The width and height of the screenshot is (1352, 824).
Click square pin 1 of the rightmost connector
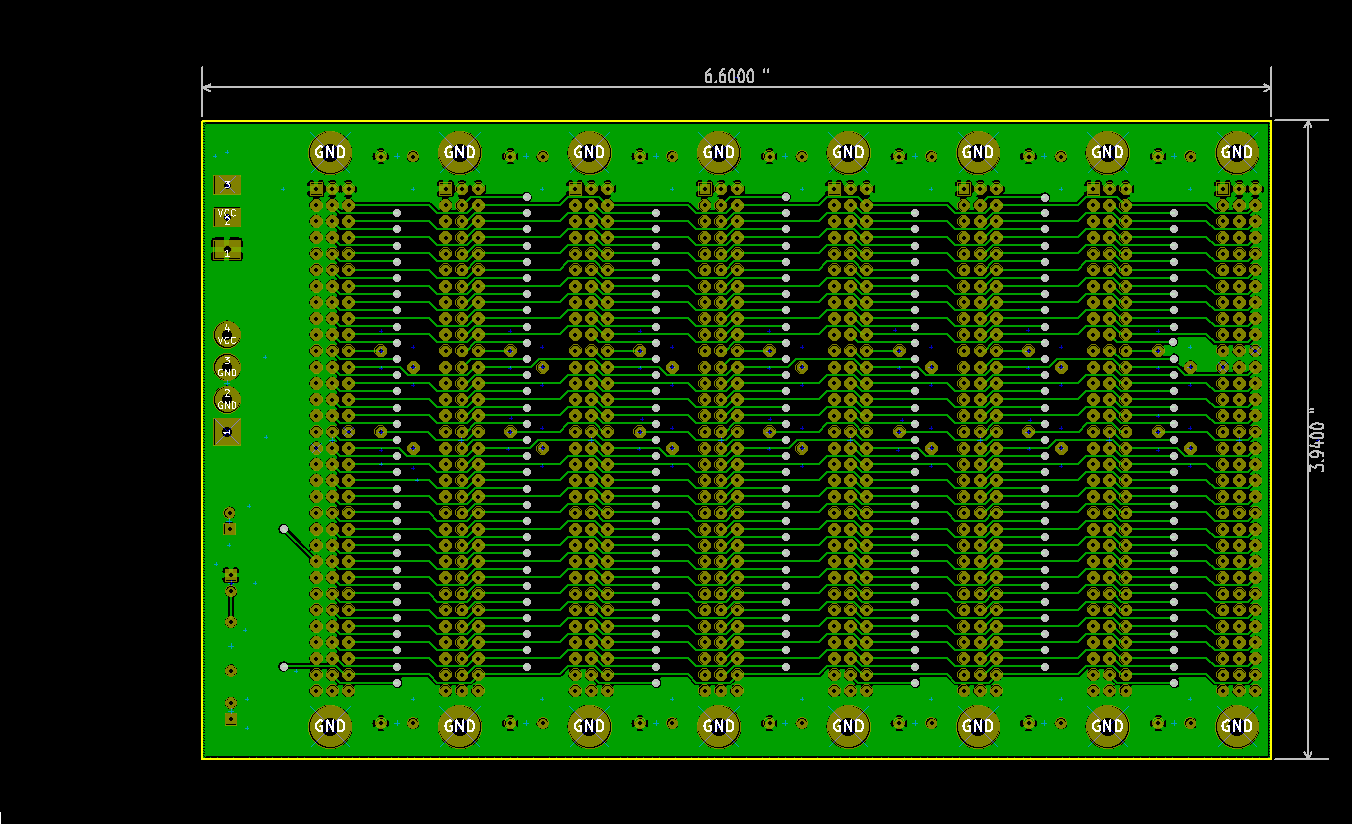click(1223, 188)
